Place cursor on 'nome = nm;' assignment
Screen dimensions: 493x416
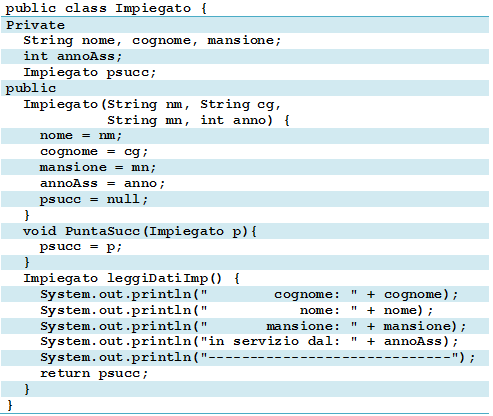pos(81,136)
